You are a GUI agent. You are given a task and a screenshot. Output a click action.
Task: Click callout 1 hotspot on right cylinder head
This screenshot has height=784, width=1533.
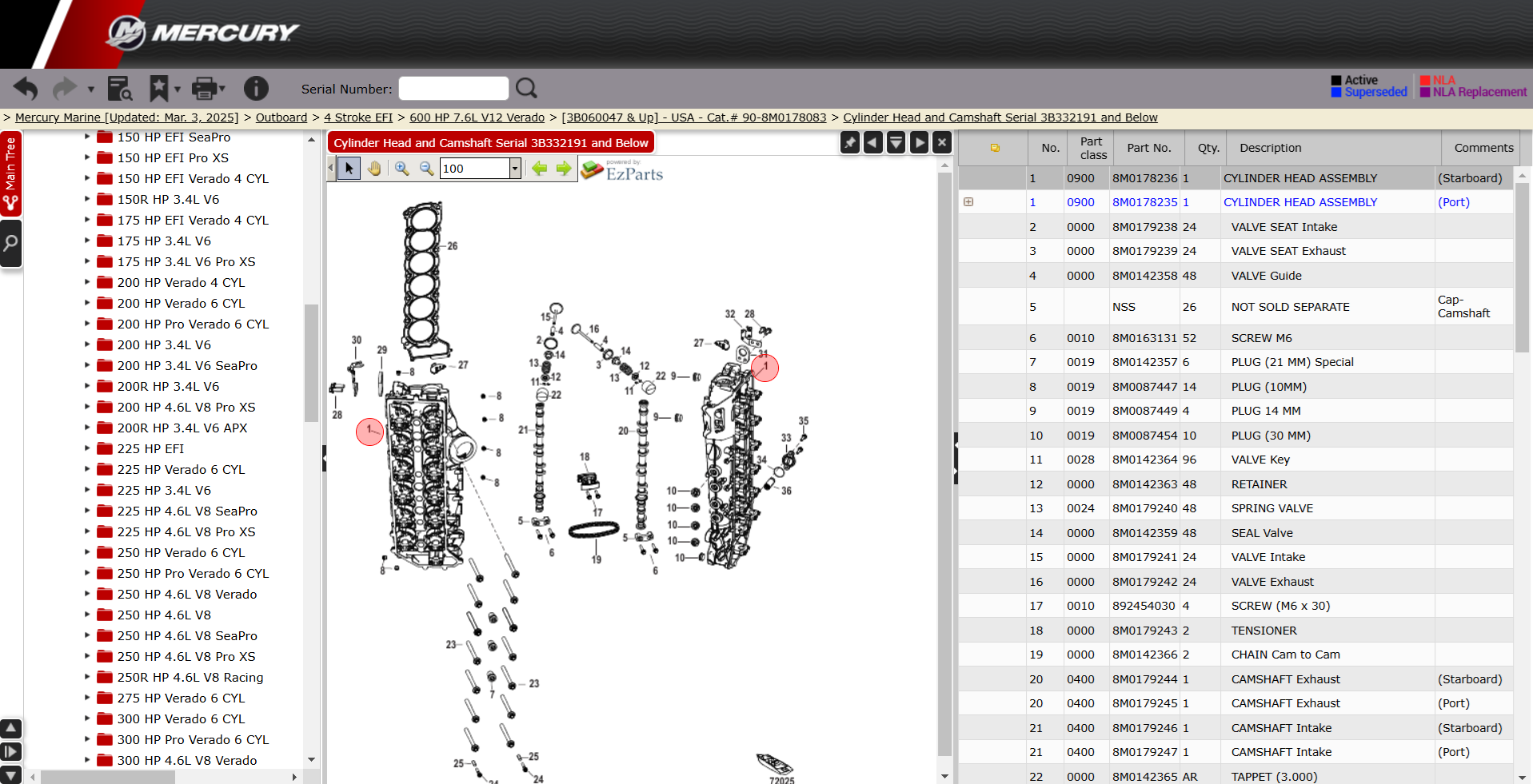(x=765, y=368)
